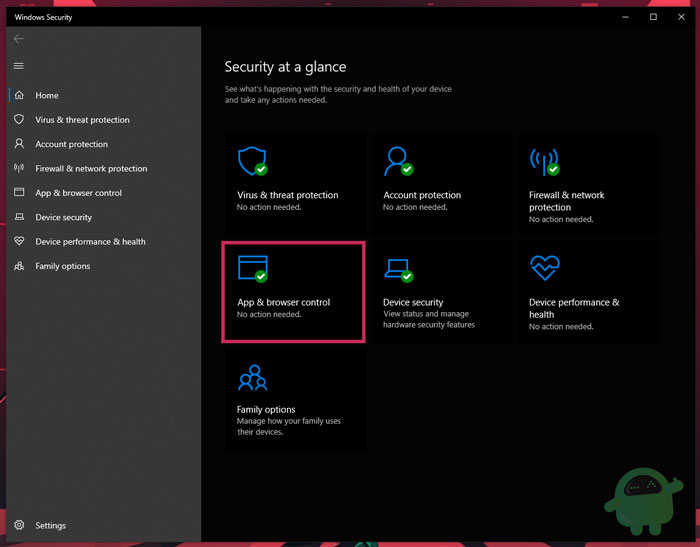
Task: Open the Family options tile title
Action: (x=266, y=409)
